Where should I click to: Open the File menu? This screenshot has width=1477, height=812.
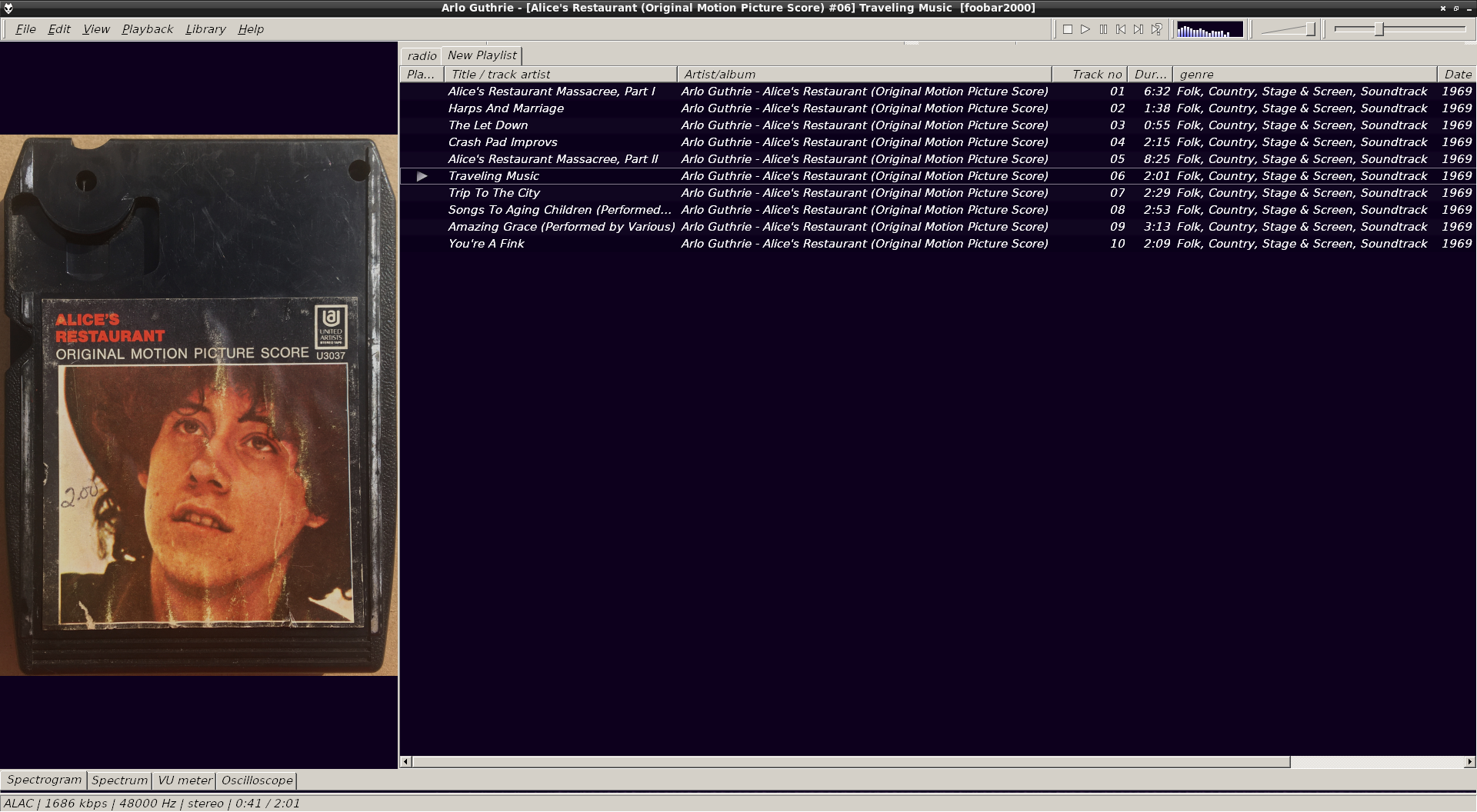pyautogui.click(x=25, y=29)
